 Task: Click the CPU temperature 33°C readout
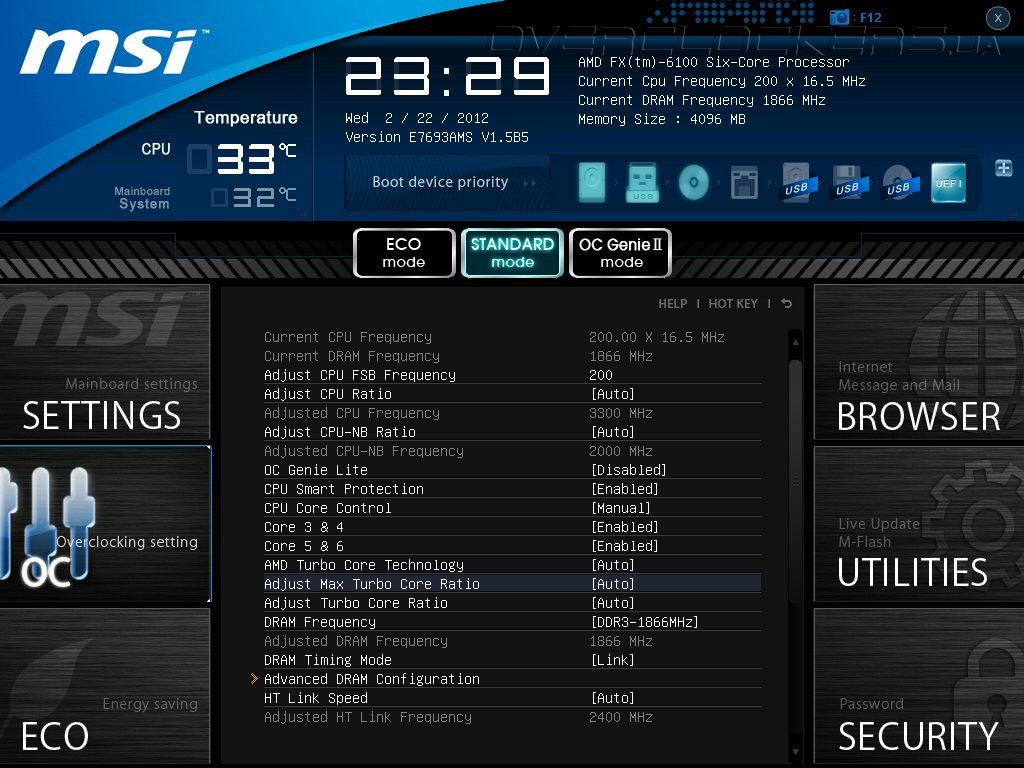[242, 159]
